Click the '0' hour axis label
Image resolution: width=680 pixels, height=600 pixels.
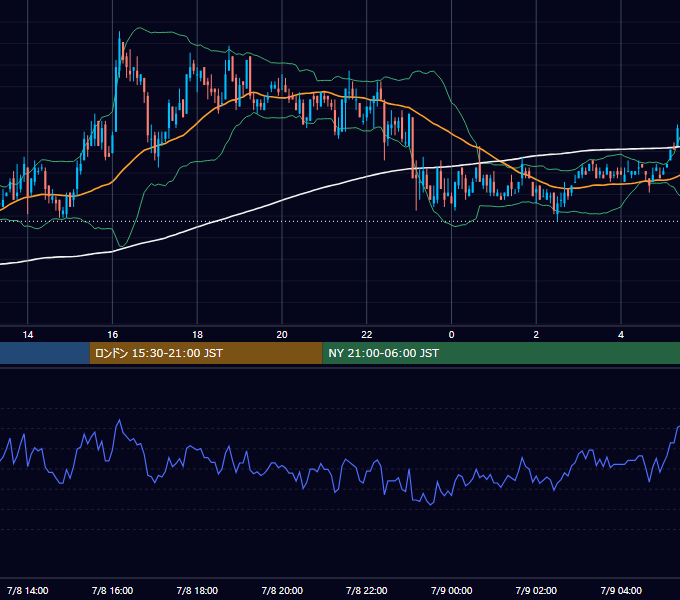(451, 335)
